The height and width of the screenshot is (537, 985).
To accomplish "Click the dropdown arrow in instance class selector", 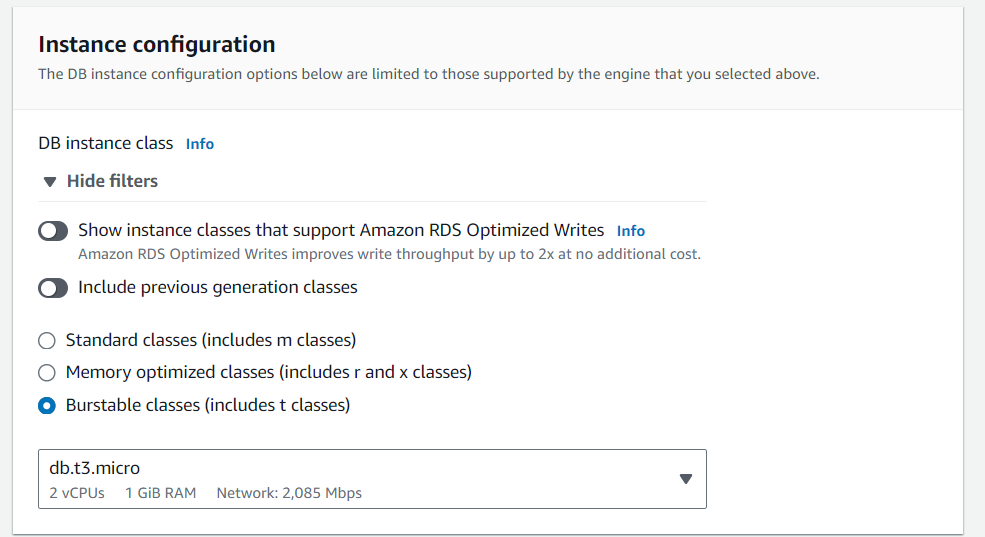I will point(685,479).
